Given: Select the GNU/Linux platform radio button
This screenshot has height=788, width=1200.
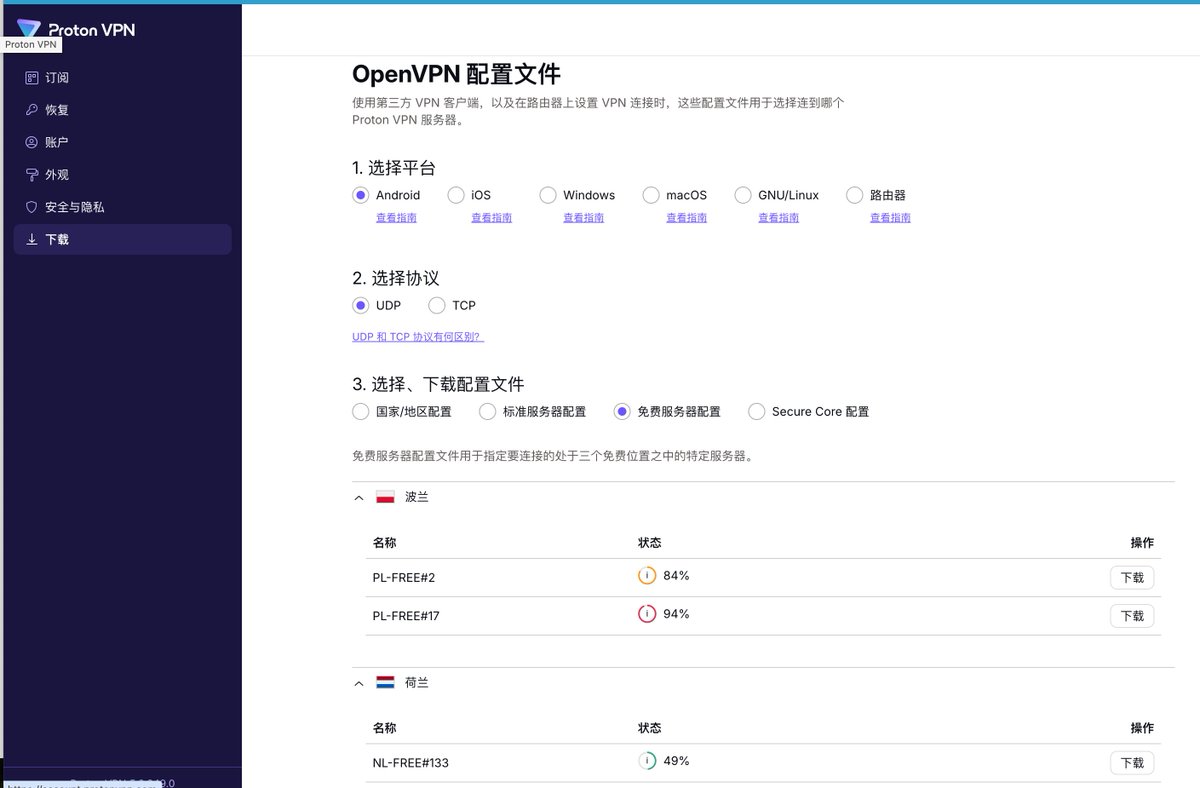Looking at the screenshot, I should click(x=743, y=195).
